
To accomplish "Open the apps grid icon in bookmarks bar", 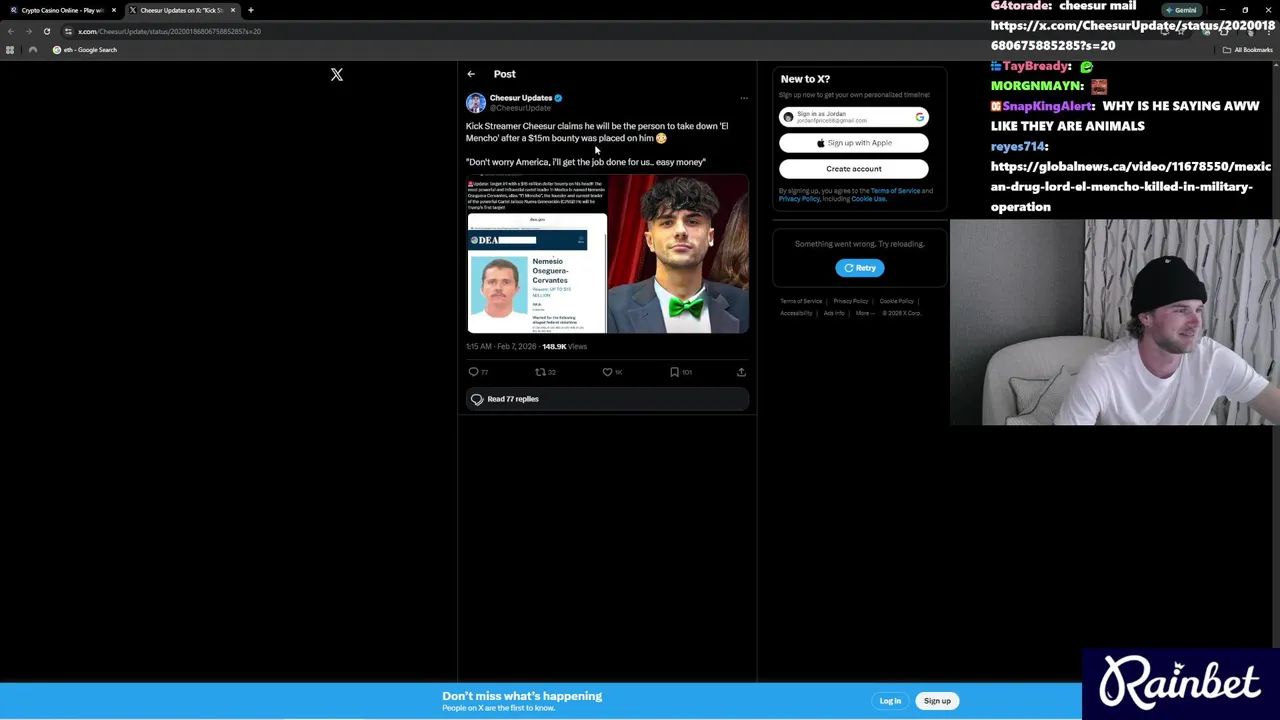I will pos(10,50).
